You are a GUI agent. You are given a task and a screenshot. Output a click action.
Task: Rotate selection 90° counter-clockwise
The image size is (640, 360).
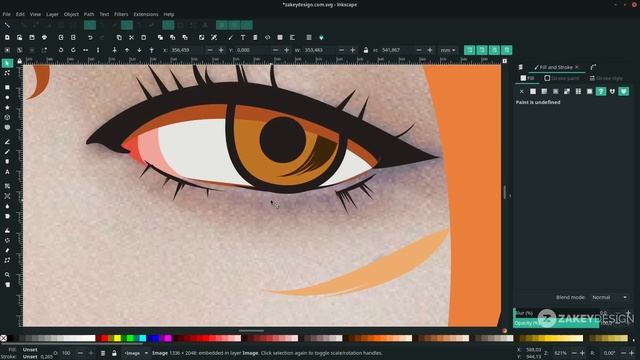61,50
